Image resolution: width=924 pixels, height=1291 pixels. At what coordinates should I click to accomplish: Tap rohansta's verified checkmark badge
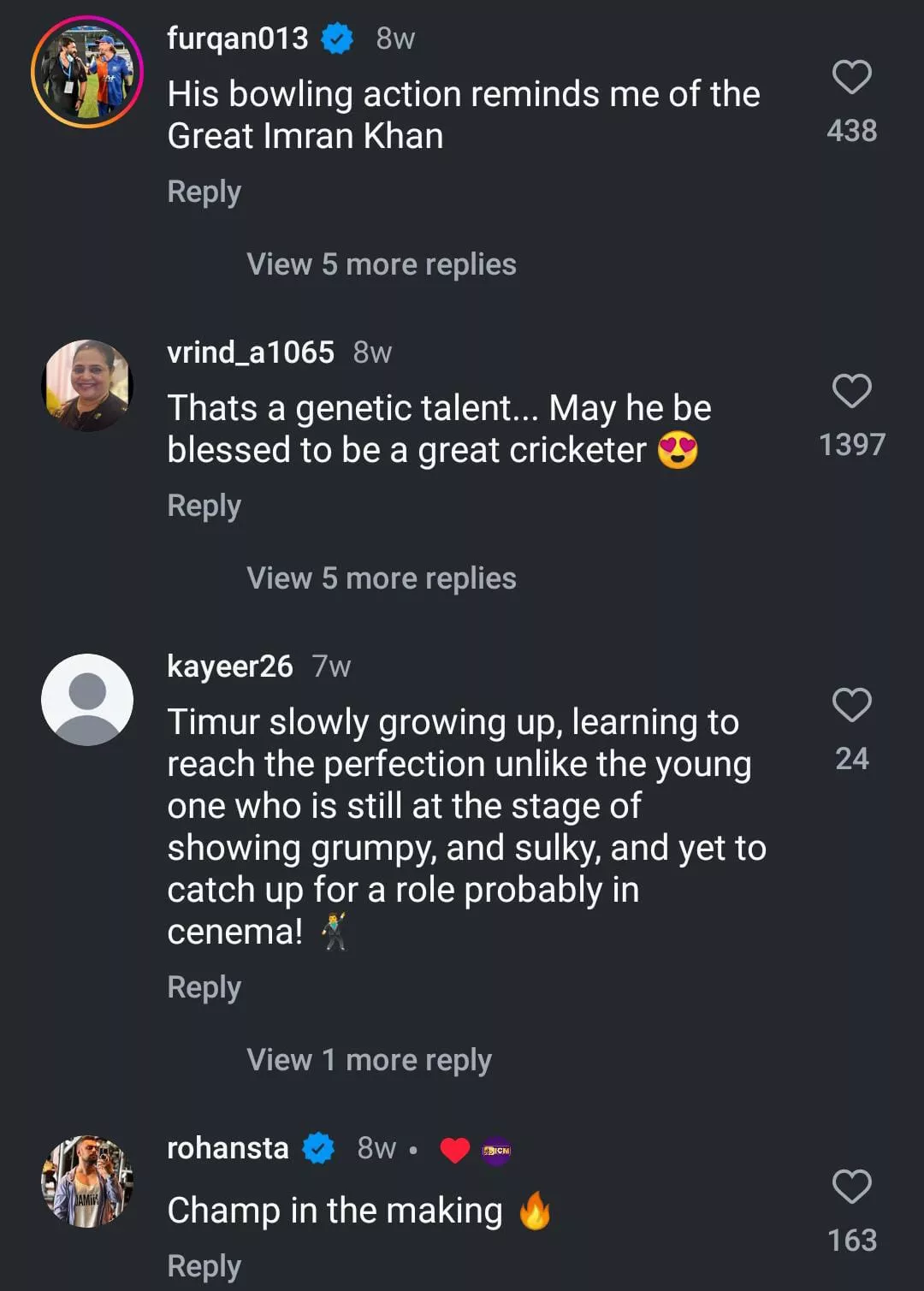coord(319,1148)
